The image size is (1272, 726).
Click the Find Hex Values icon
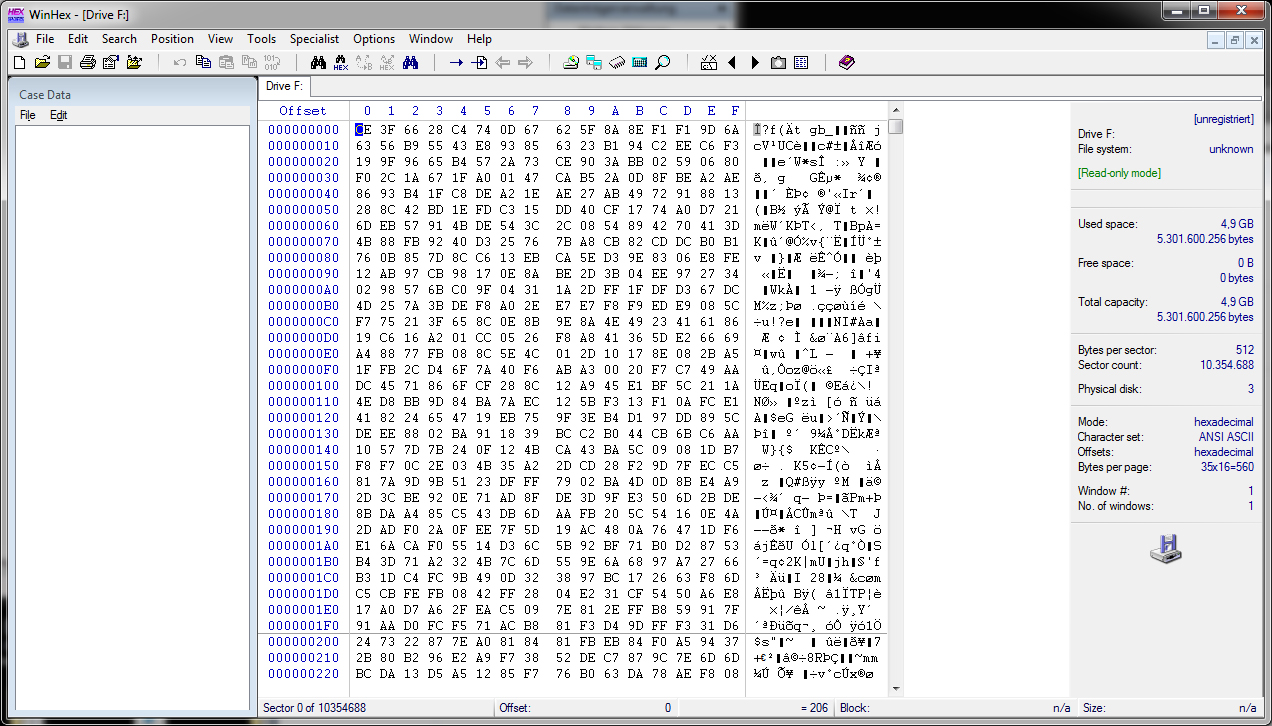click(x=341, y=63)
